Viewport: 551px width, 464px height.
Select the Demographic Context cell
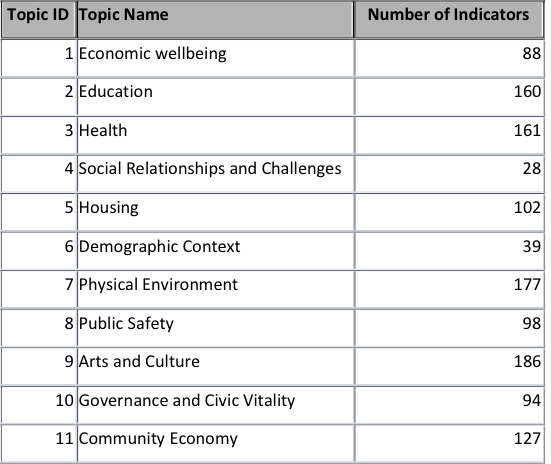click(x=215, y=251)
